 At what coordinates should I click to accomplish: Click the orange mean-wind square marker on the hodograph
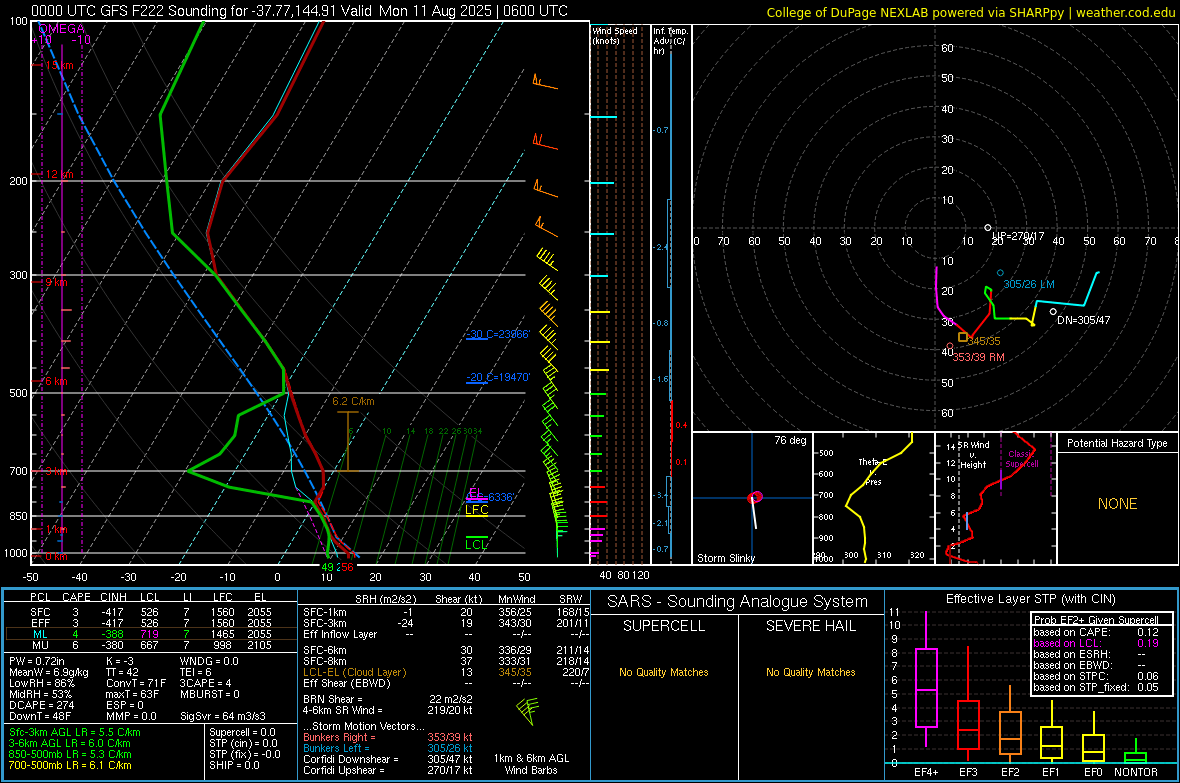pos(963,337)
